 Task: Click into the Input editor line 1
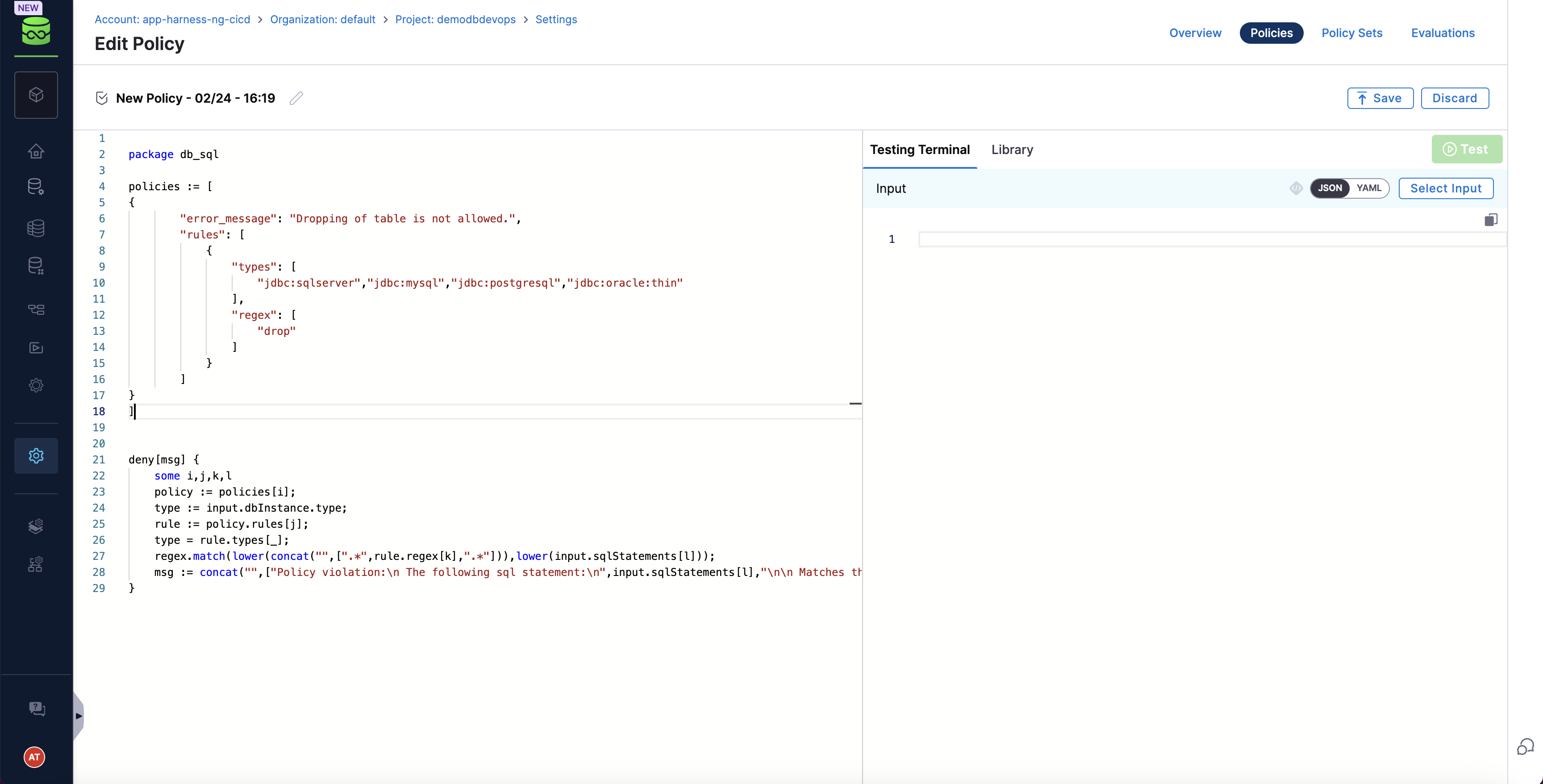tap(1210, 240)
